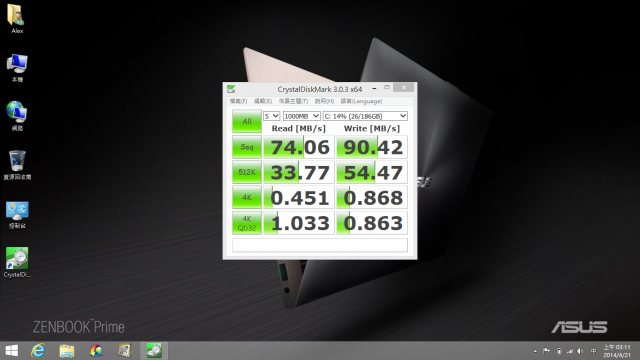Show hidden tray icons arrow
Viewport: 640px width, 360px height.
535,351
